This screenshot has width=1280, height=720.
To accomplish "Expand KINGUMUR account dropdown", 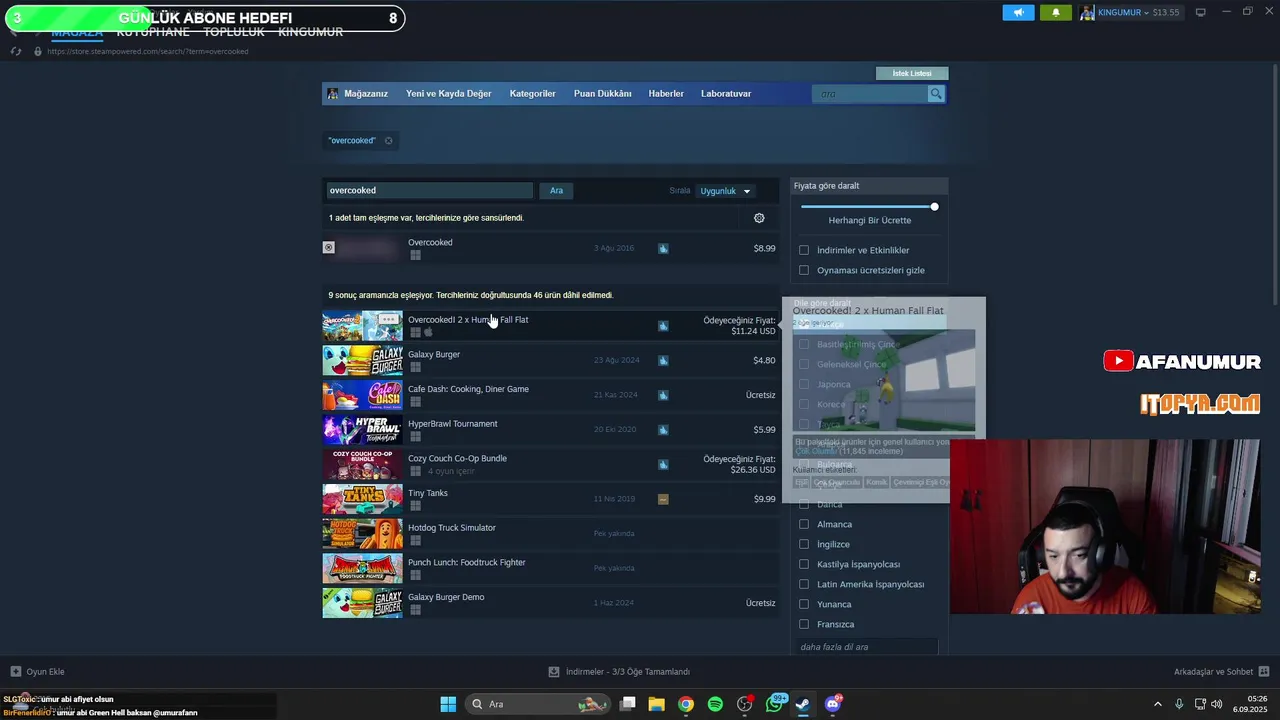I will coord(1124,13).
